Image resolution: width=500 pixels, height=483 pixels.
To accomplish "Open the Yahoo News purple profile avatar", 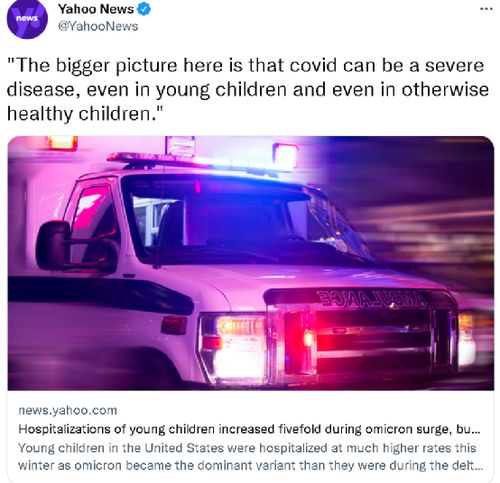I will click(x=27, y=19).
